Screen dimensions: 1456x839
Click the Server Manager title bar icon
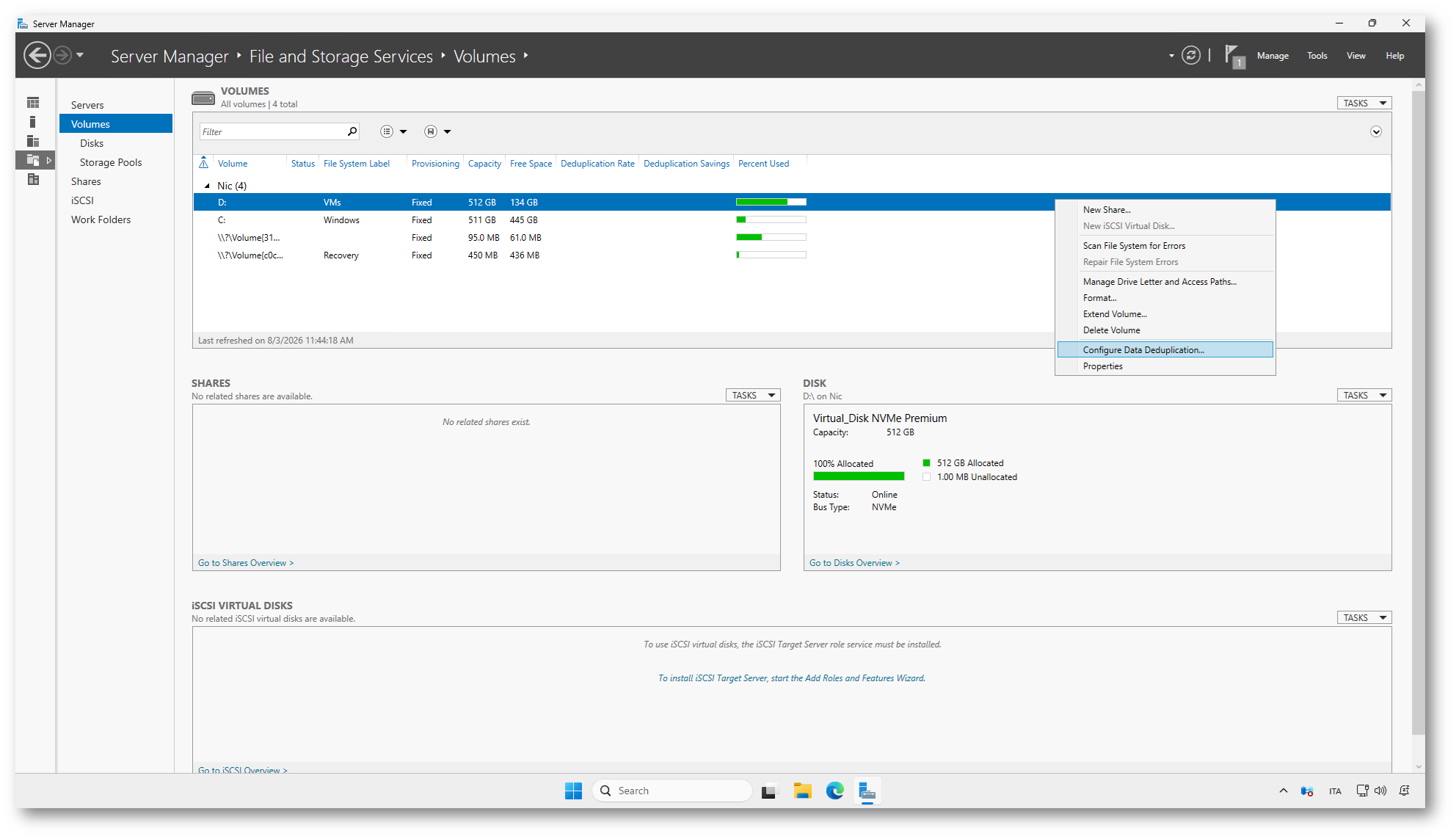[23, 23]
